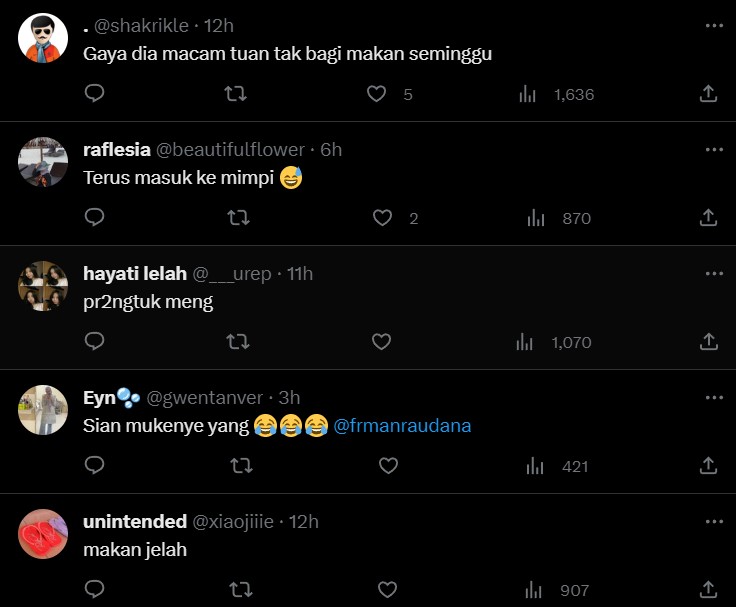736x607 pixels.
Task: Expand the three-dot menu on unintended's tweet
Action: [713, 521]
